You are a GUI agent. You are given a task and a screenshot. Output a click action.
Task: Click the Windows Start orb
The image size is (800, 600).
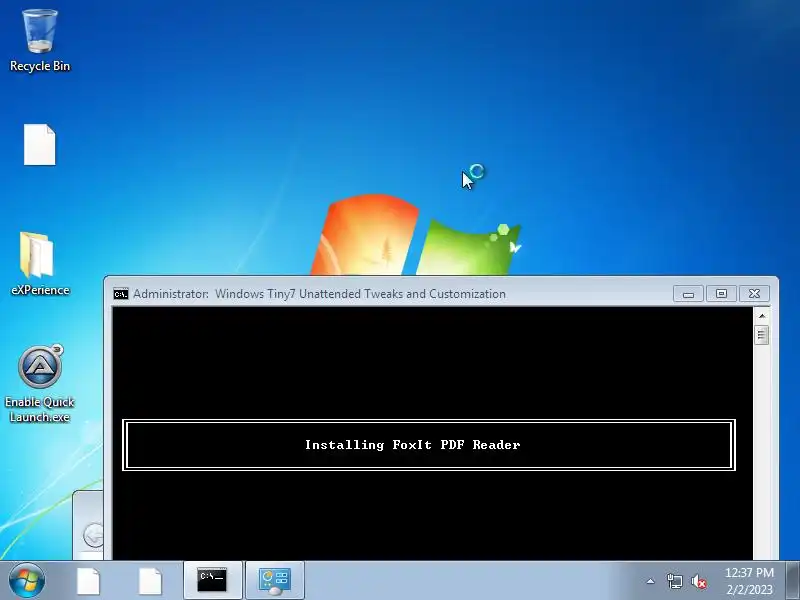pyautogui.click(x=27, y=580)
